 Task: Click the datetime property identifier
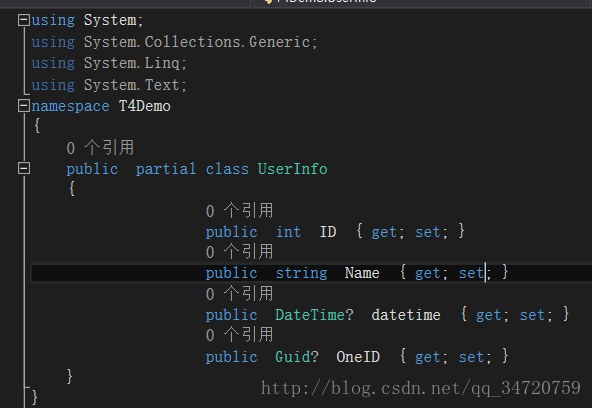tap(406, 315)
